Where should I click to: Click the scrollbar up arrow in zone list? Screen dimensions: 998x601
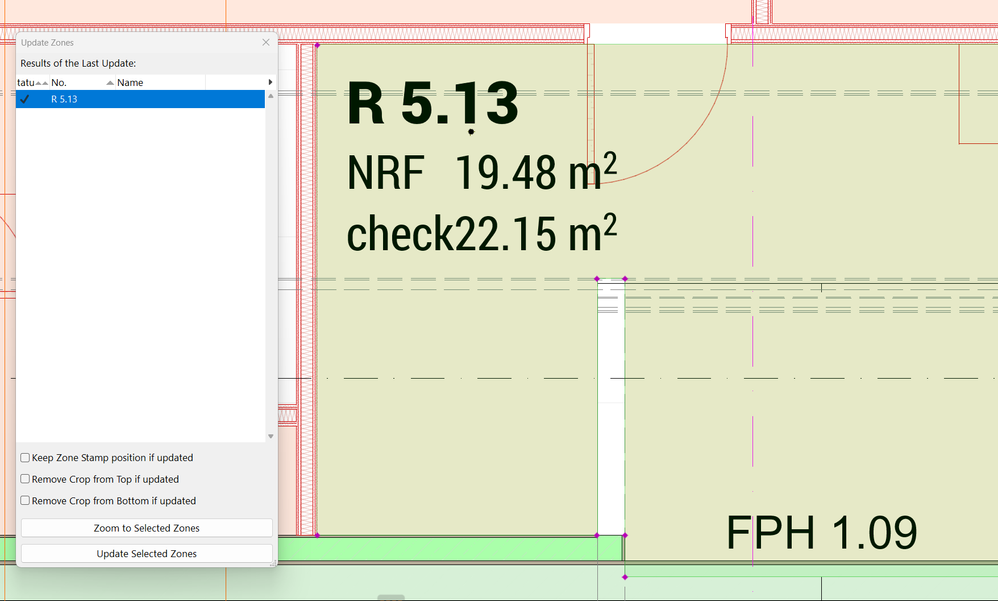pyautogui.click(x=270, y=95)
